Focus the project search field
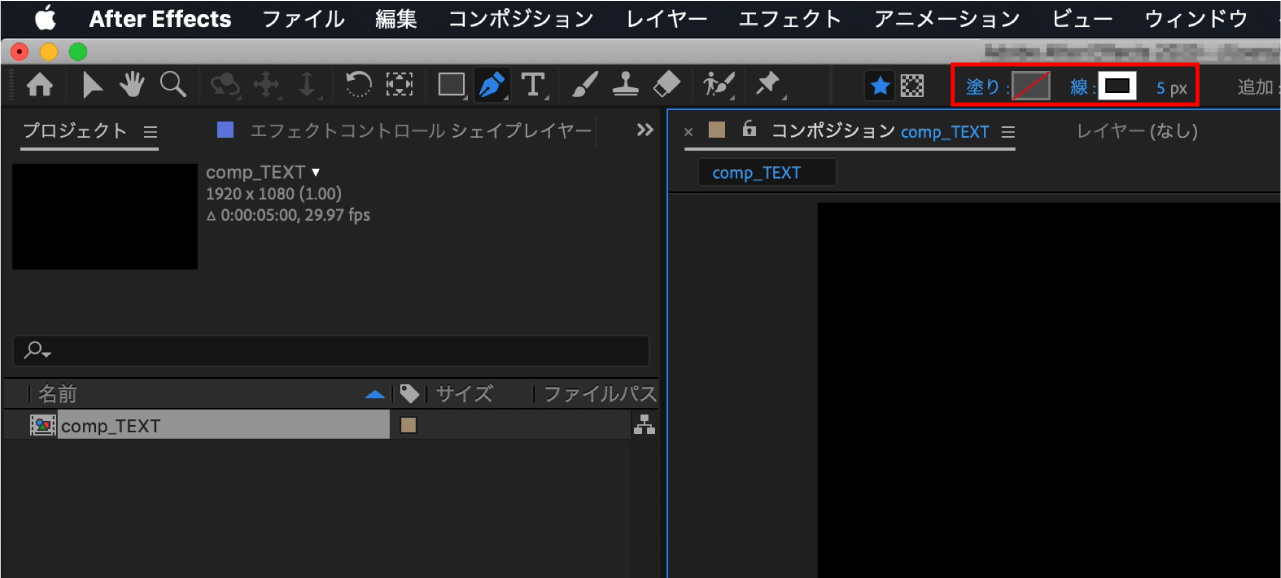The image size is (1281, 578). pos(330,350)
